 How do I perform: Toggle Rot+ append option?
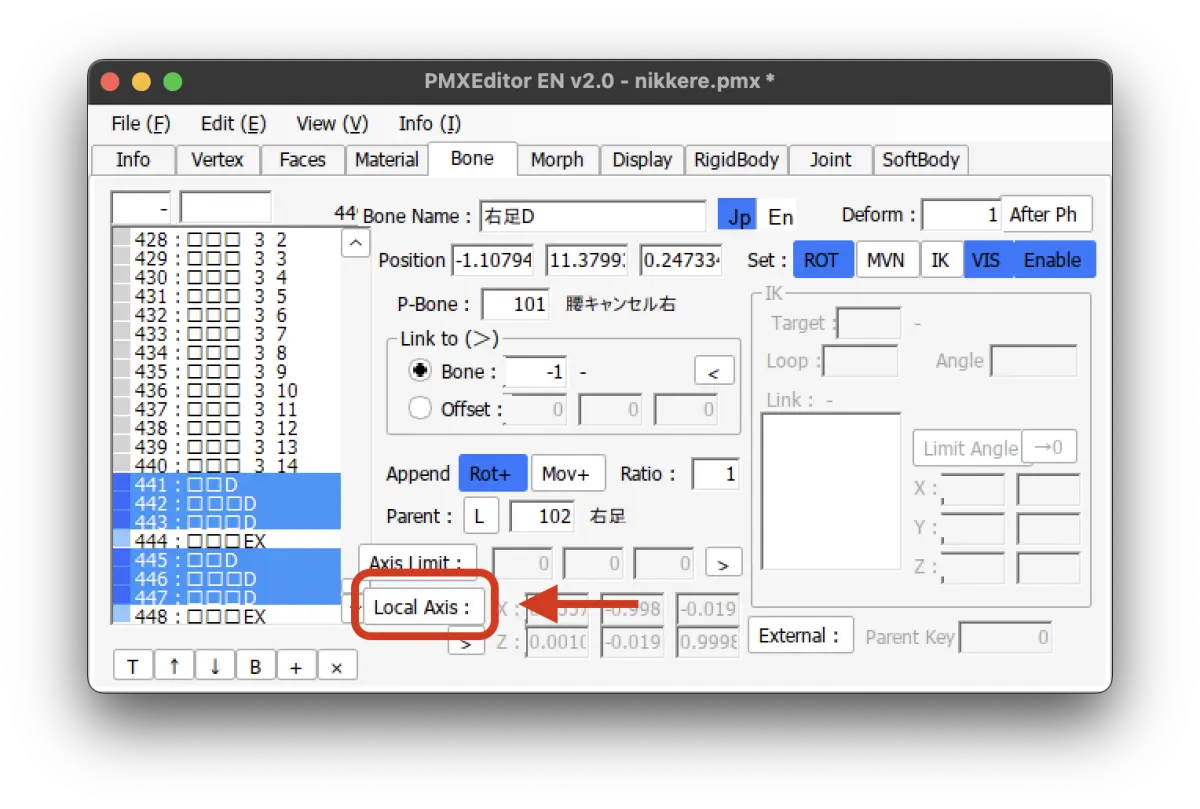point(491,473)
